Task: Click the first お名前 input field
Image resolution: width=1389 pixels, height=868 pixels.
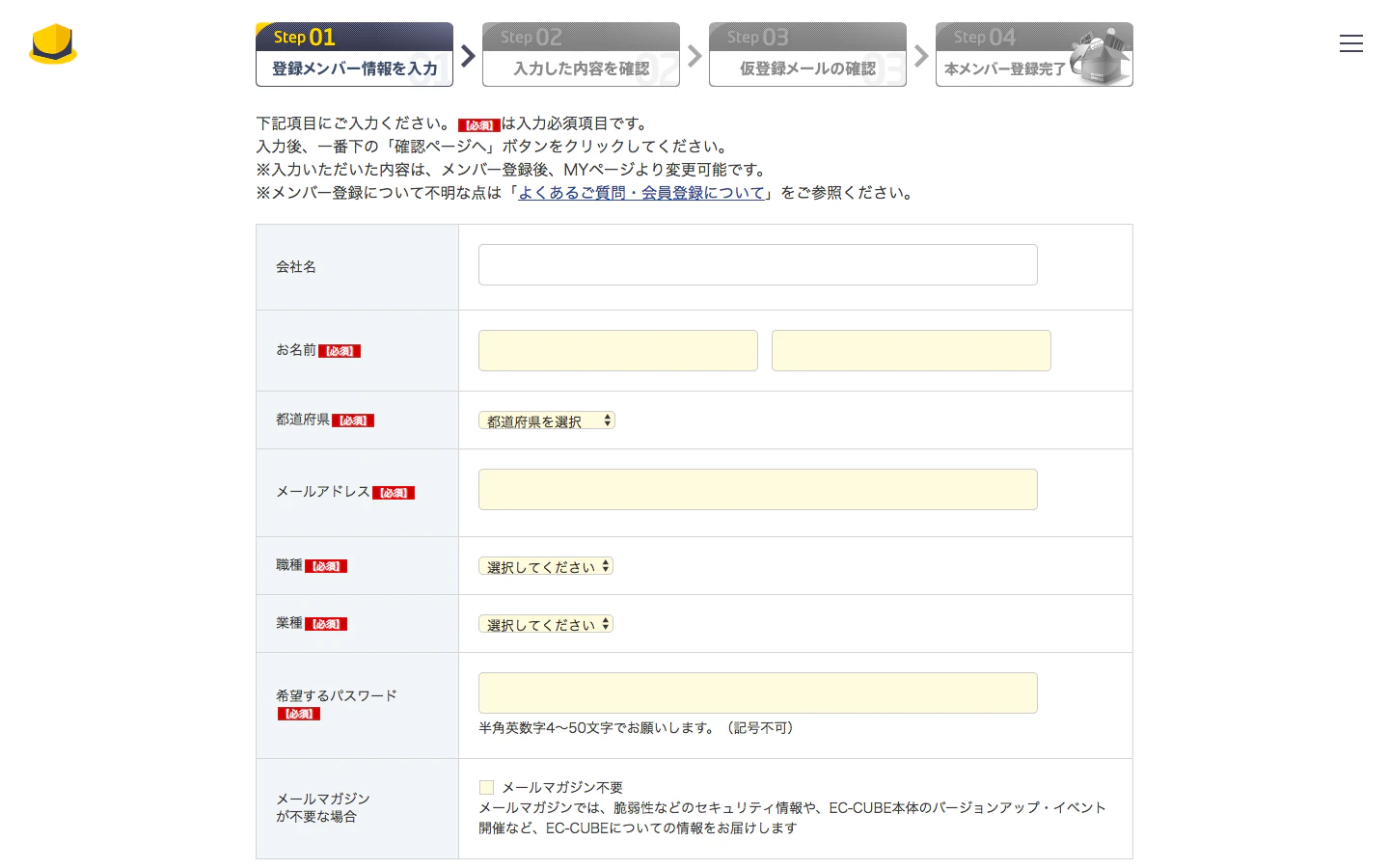Action: tap(618, 350)
